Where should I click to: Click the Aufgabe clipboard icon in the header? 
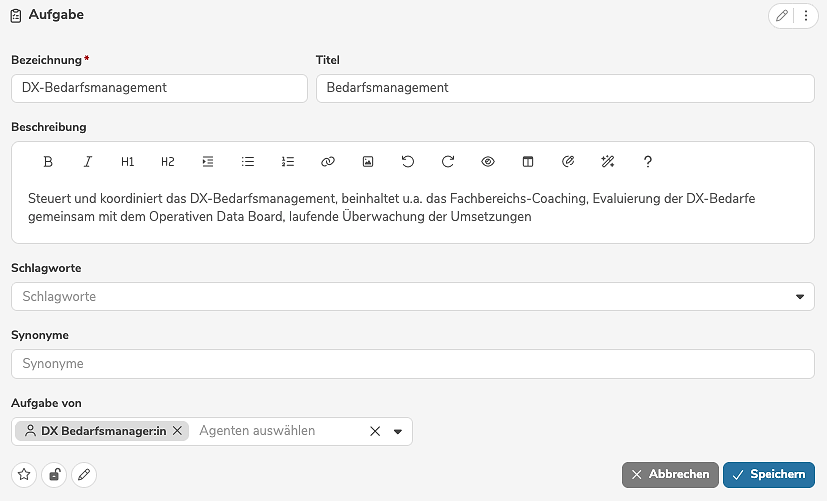(x=16, y=16)
